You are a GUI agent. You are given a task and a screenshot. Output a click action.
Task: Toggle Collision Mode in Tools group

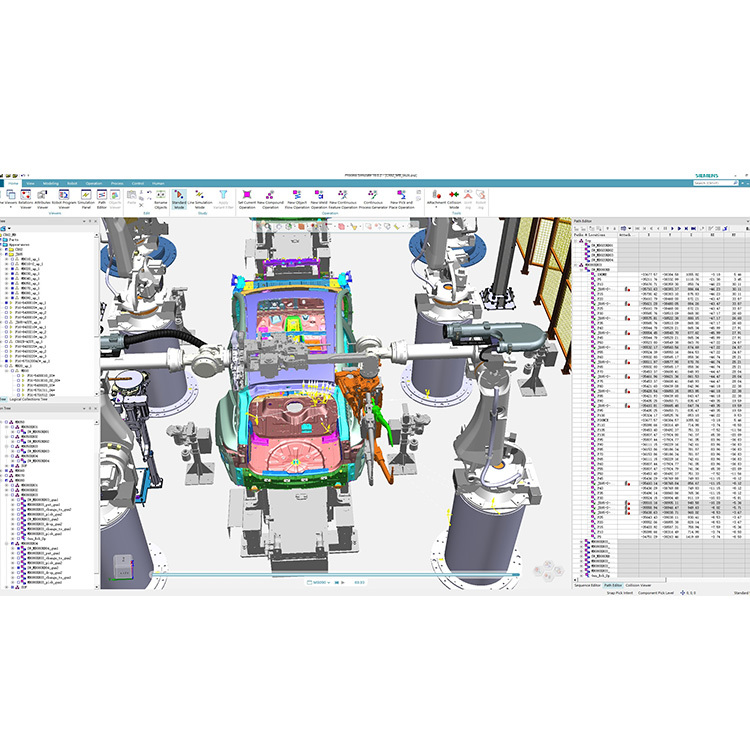(453, 197)
